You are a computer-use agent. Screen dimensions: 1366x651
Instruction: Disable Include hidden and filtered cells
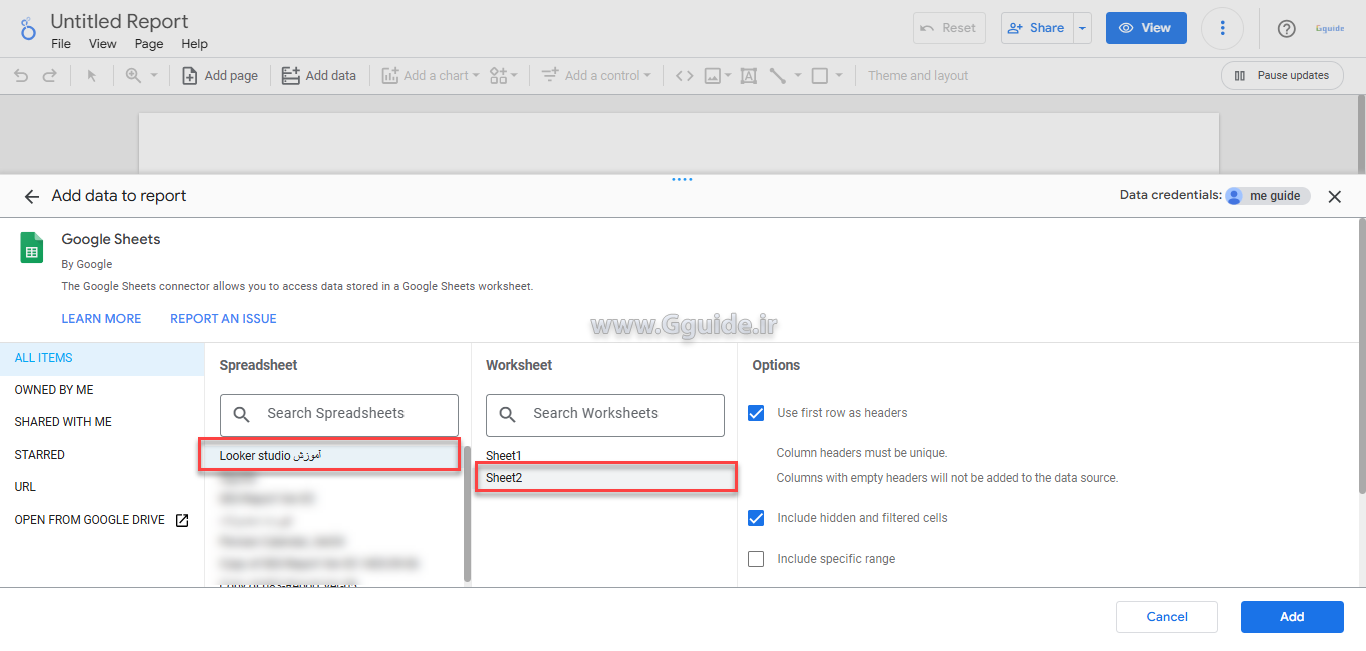756,518
